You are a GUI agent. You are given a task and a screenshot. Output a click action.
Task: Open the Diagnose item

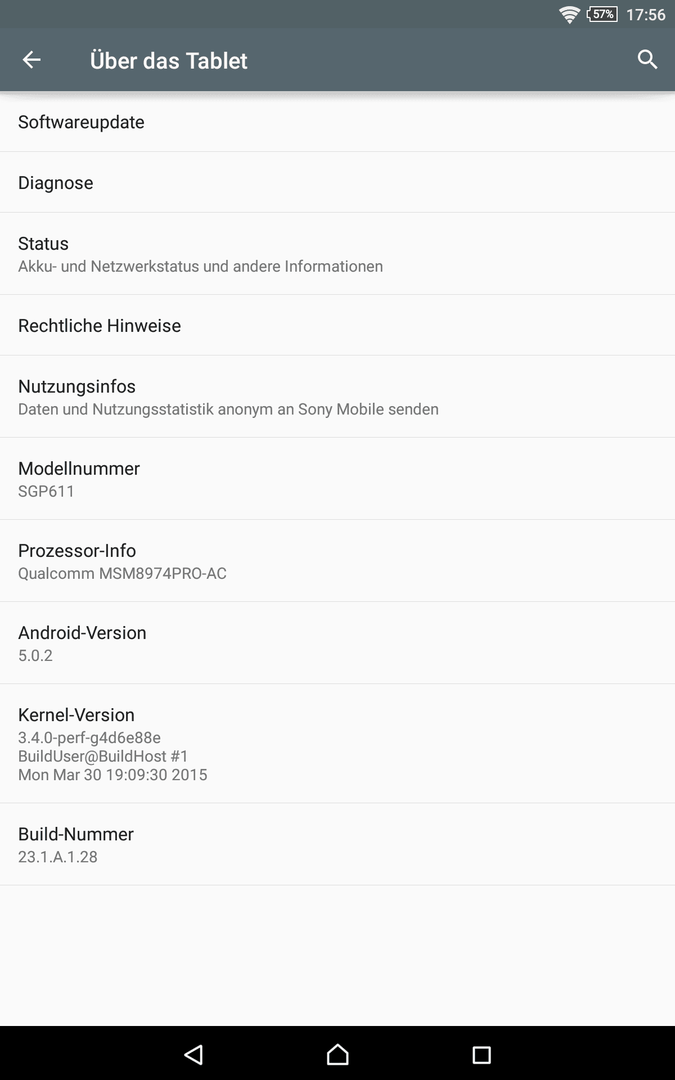[x=338, y=183]
